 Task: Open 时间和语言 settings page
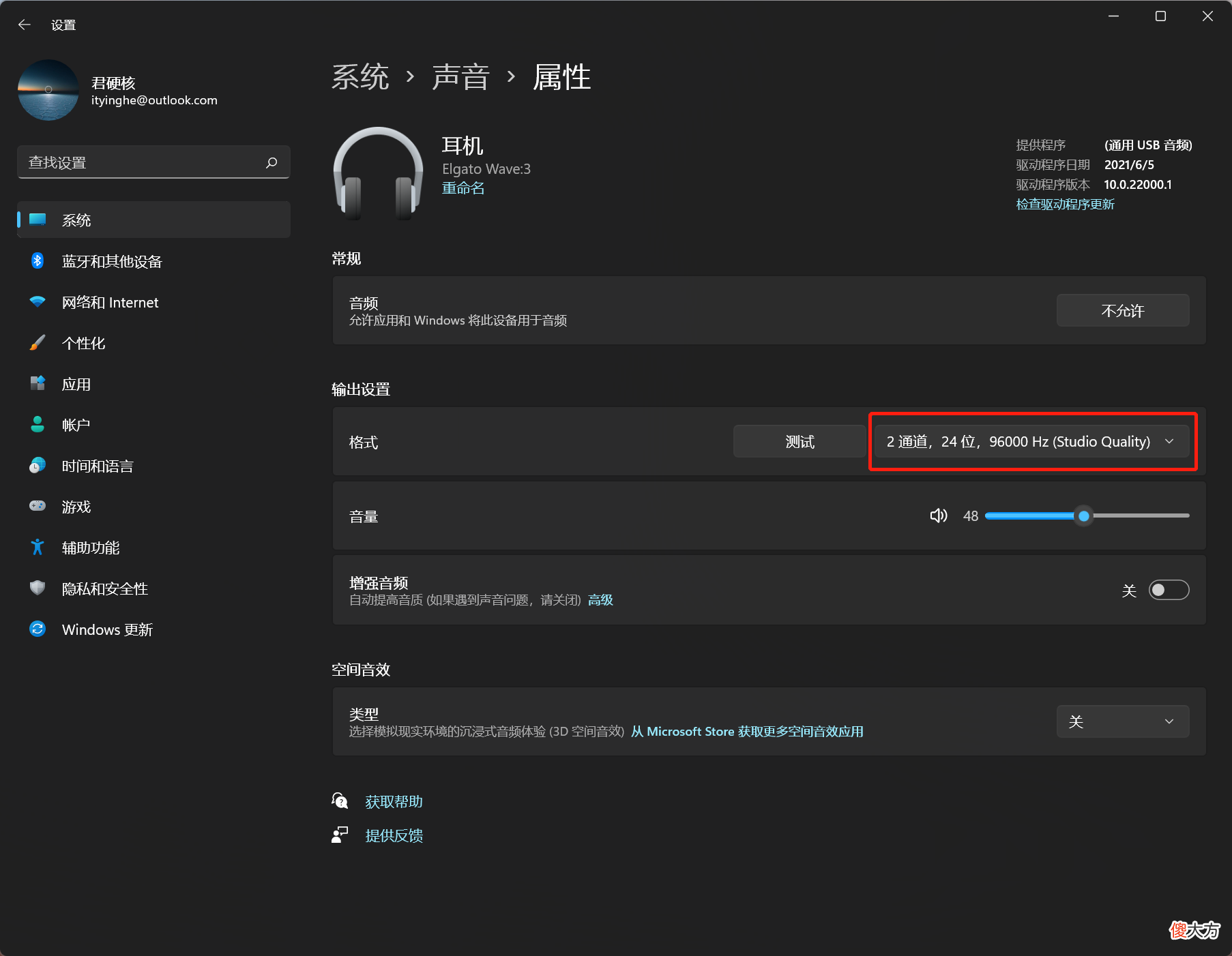[x=154, y=466]
